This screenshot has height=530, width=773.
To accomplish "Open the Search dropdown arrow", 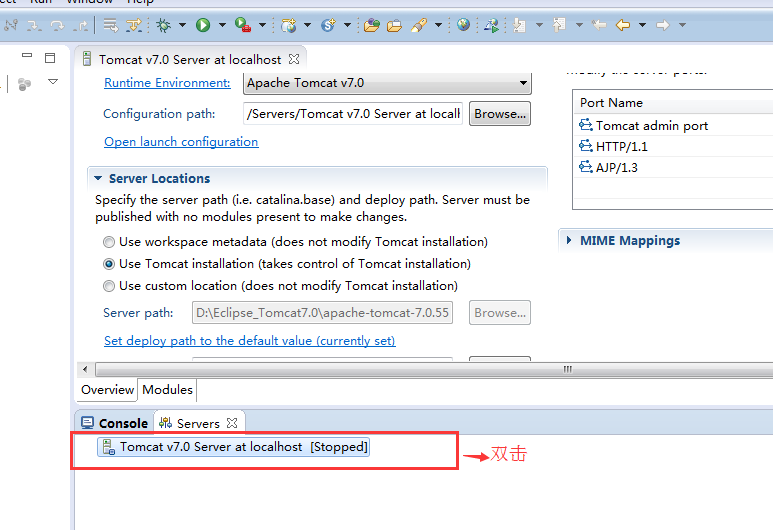I will point(438,25).
